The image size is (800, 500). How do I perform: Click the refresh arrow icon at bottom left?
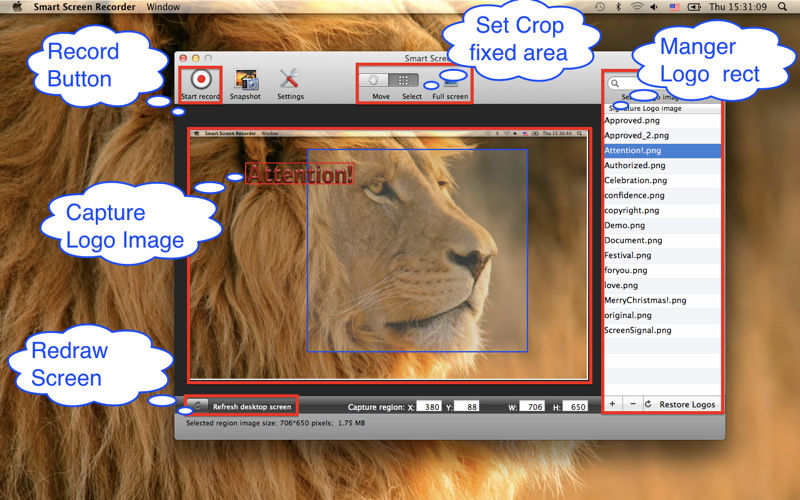tap(198, 406)
